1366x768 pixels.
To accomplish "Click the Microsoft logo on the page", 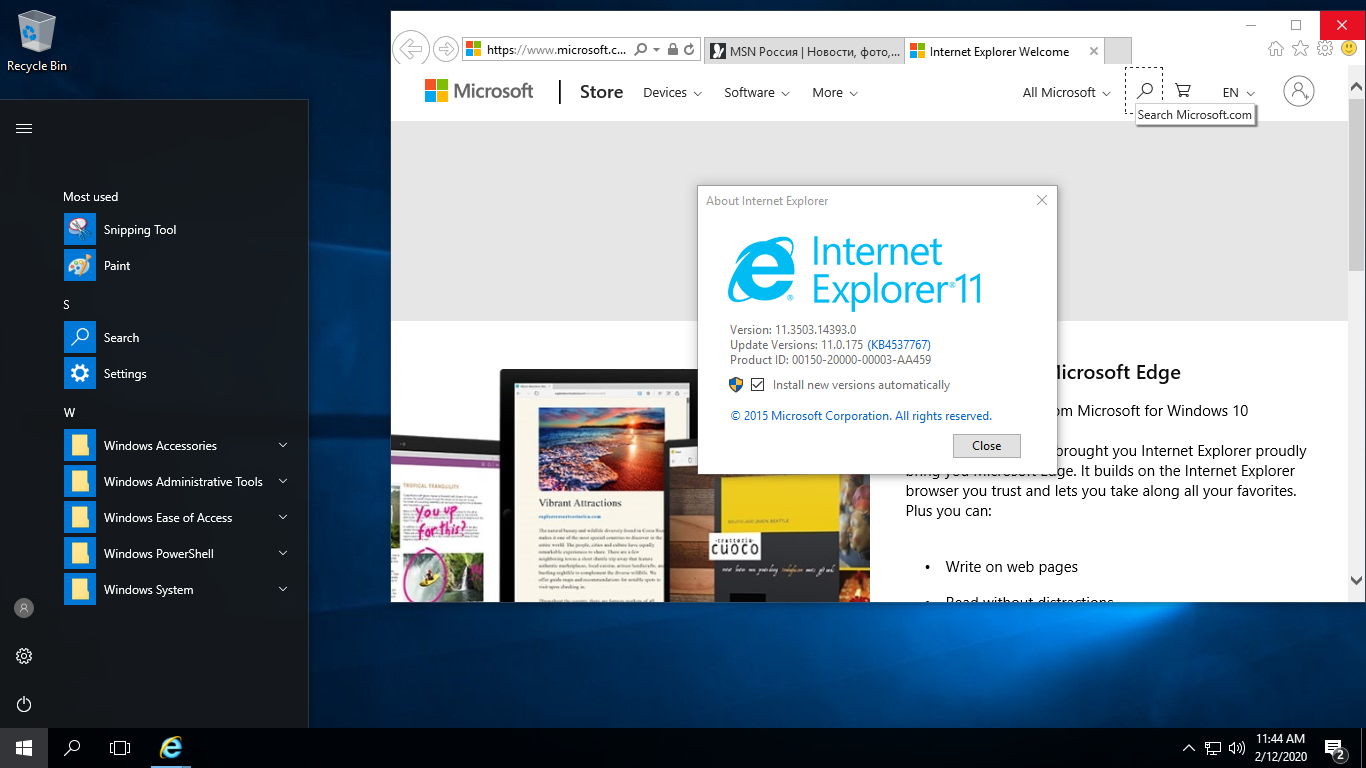I will coord(479,91).
